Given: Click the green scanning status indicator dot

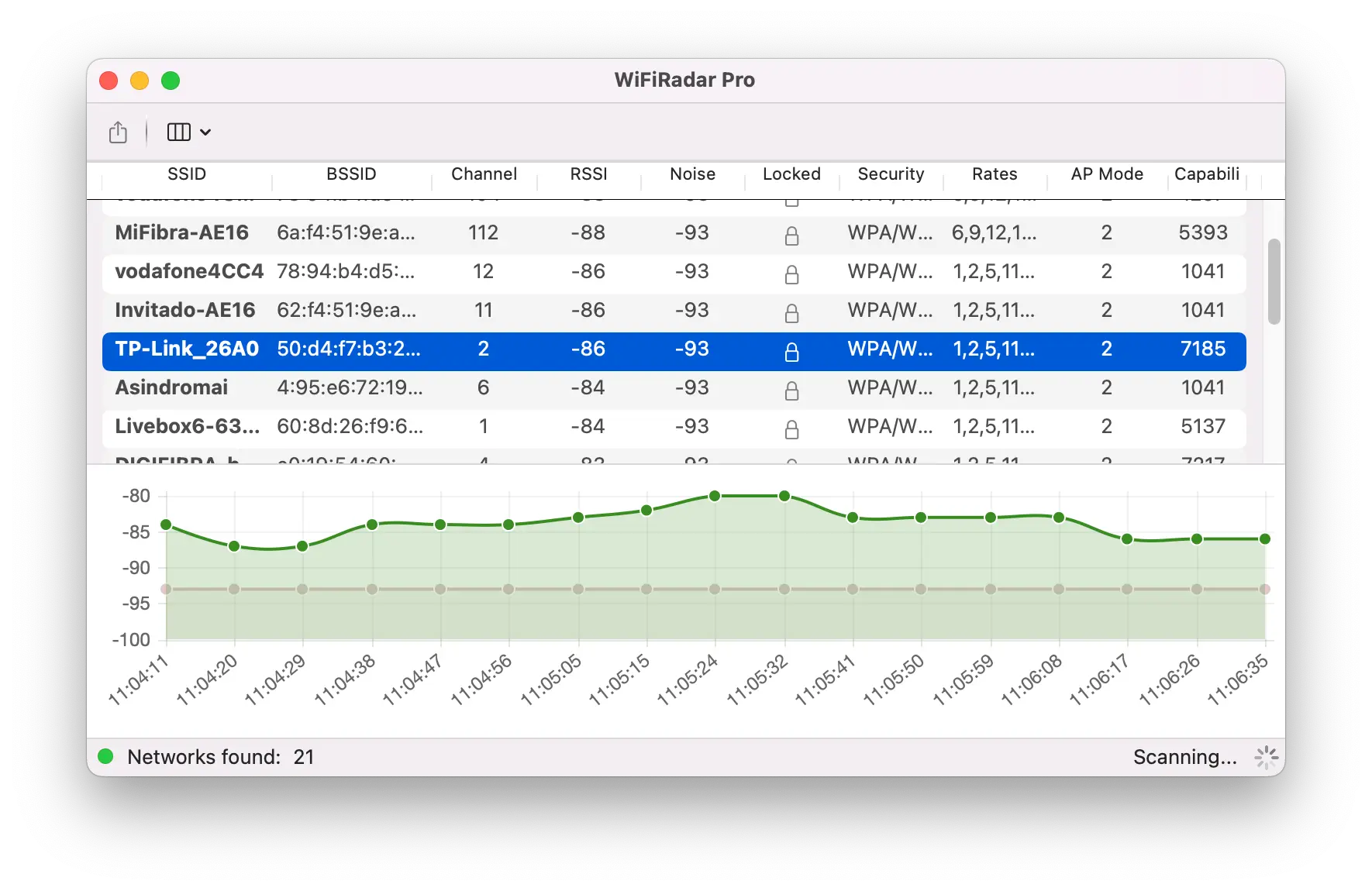Looking at the screenshot, I should click(106, 756).
